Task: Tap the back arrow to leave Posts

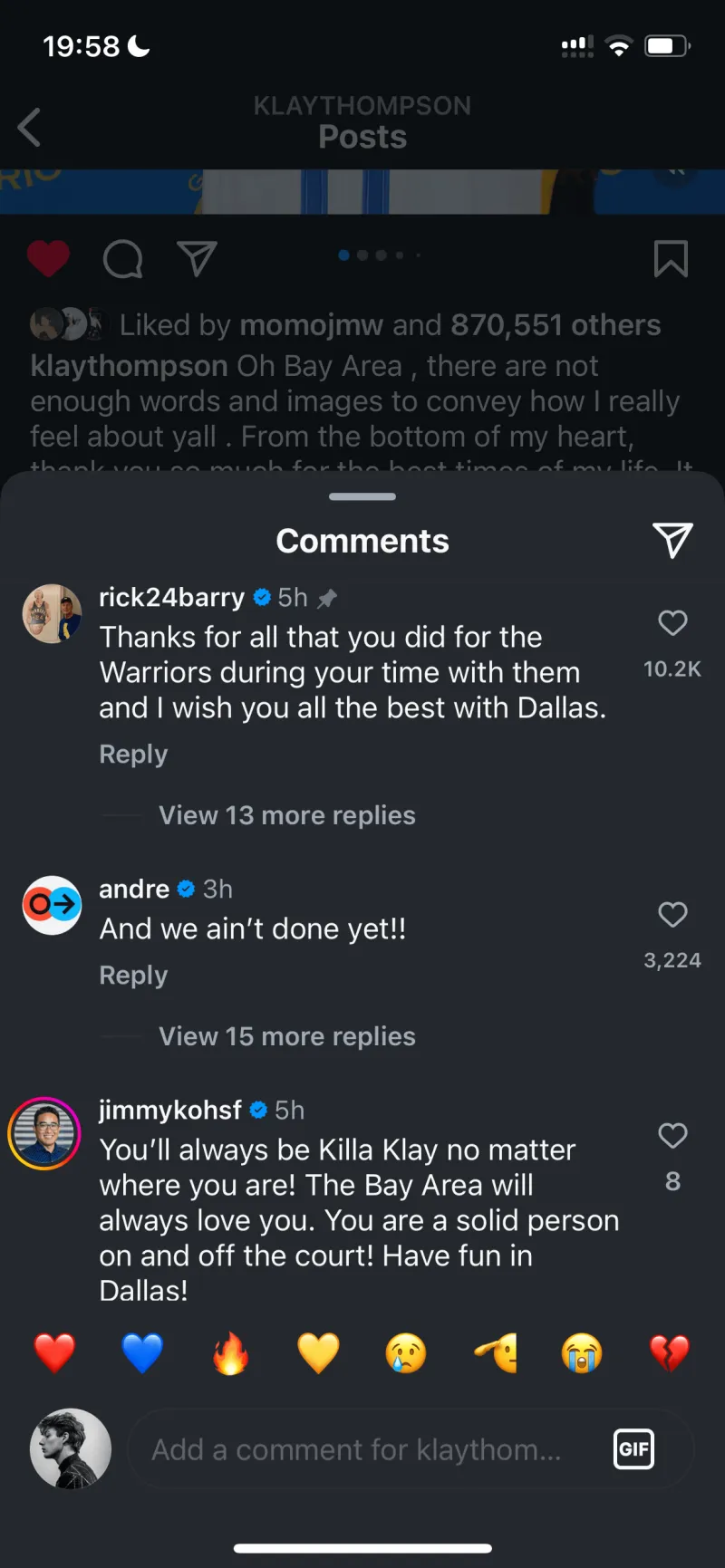Action: 30,127
